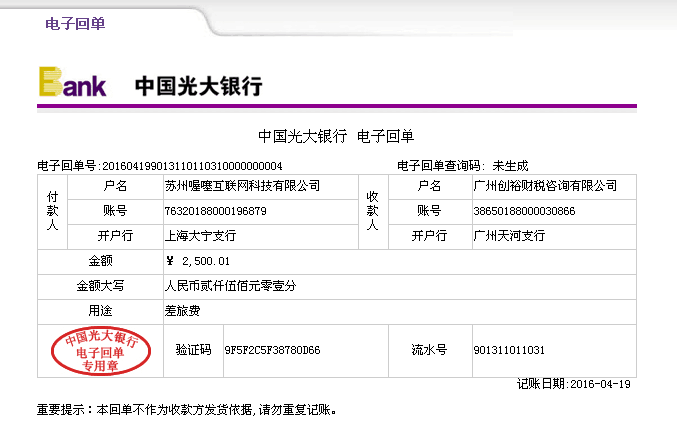Click the amount value ¥ 2,500.01
This screenshot has height=429, width=677.
(x=197, y=261)
